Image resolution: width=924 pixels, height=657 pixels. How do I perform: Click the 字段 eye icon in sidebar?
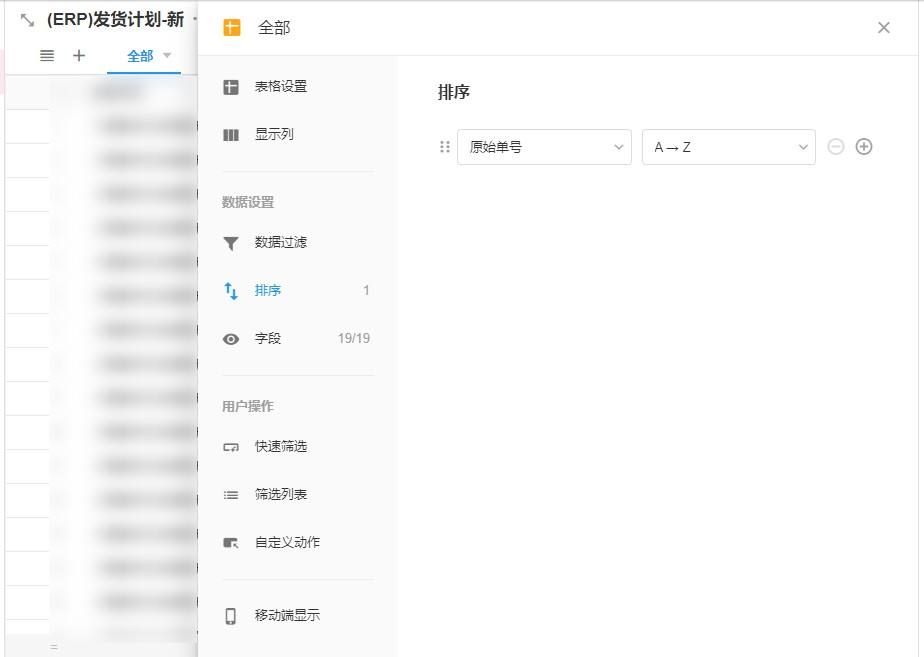click(230, 338)
